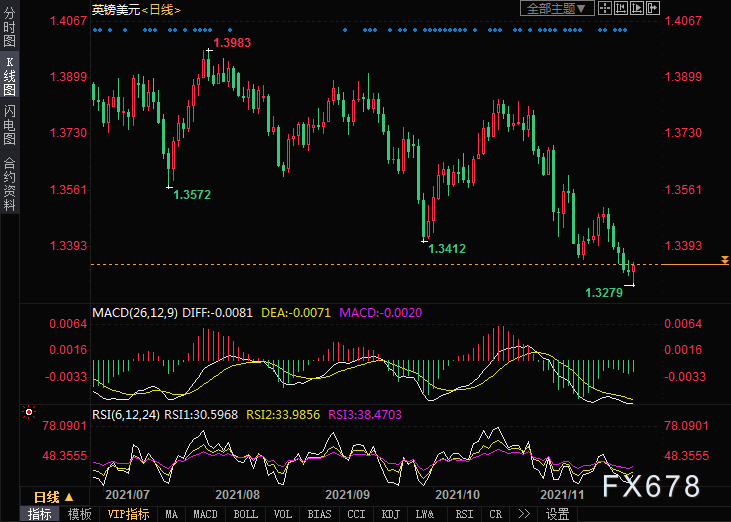Switch to the 闪电图 view tab
This screenshot has height=522, width=731.
pos(9,124)
